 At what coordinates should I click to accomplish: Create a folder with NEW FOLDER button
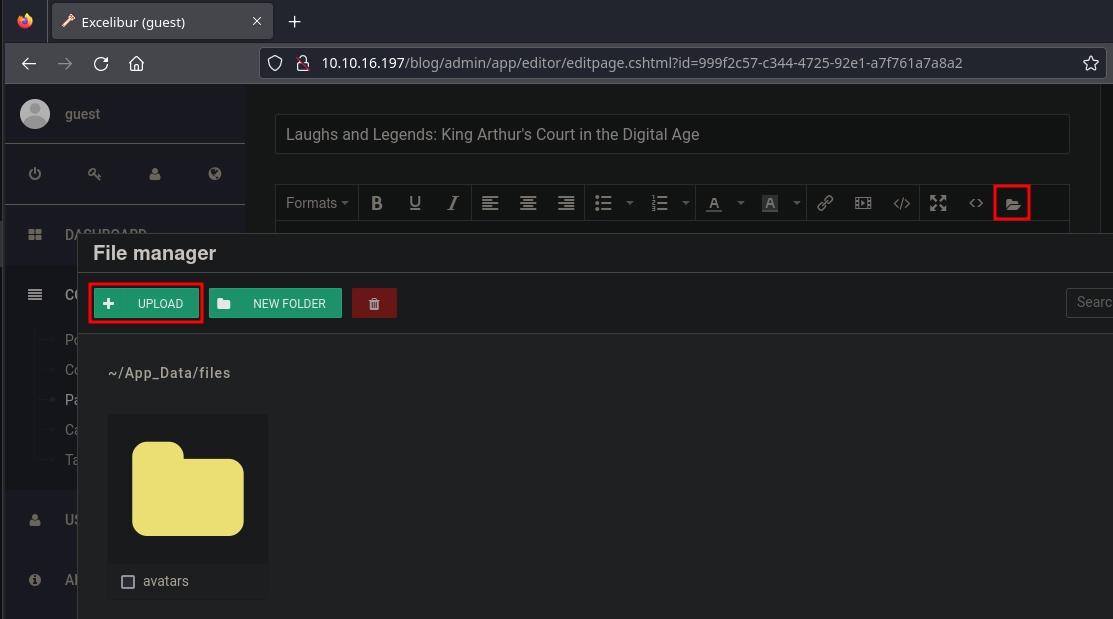[275, 302]
